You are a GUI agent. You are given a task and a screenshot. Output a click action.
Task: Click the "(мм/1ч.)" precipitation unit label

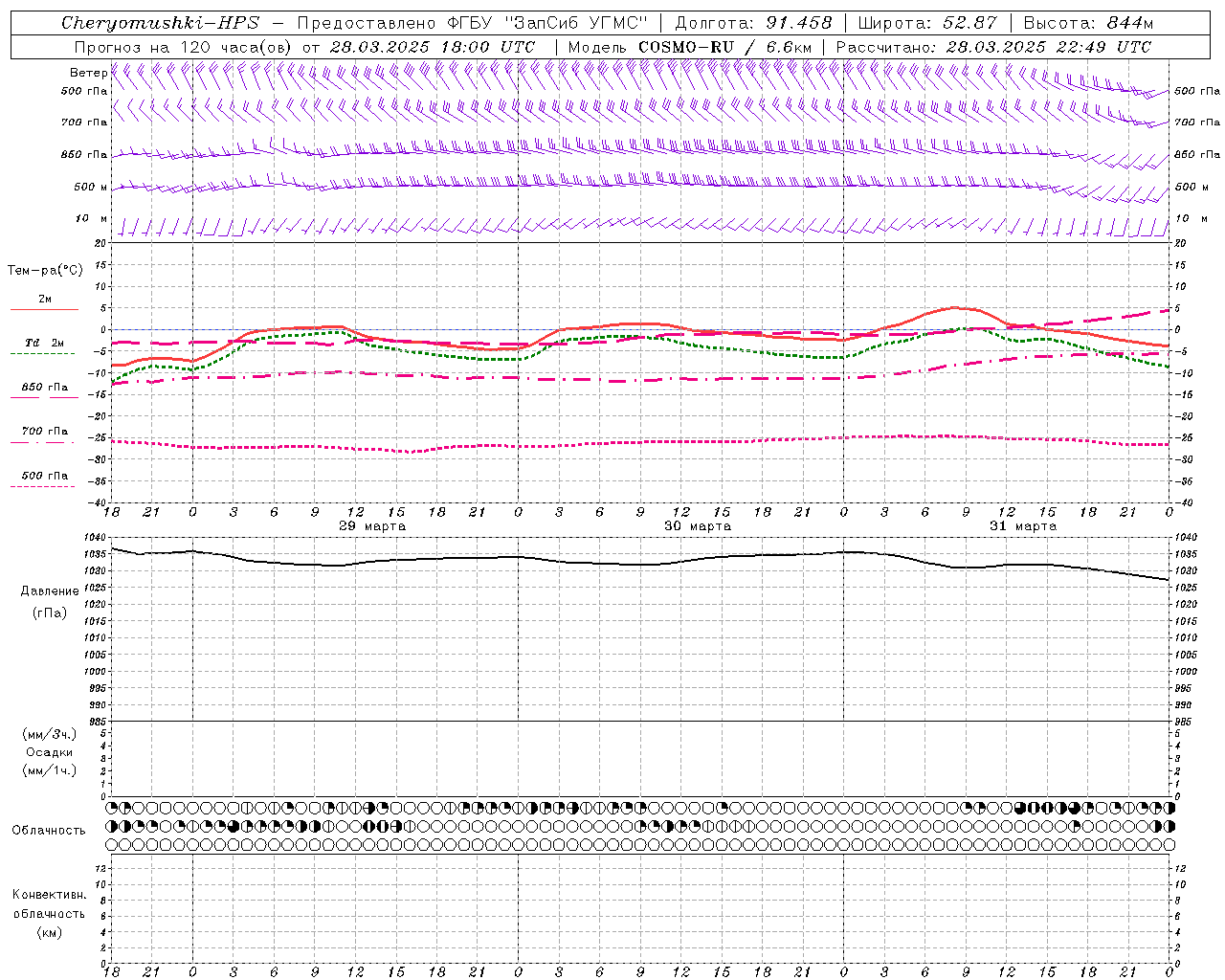[50, 770]
